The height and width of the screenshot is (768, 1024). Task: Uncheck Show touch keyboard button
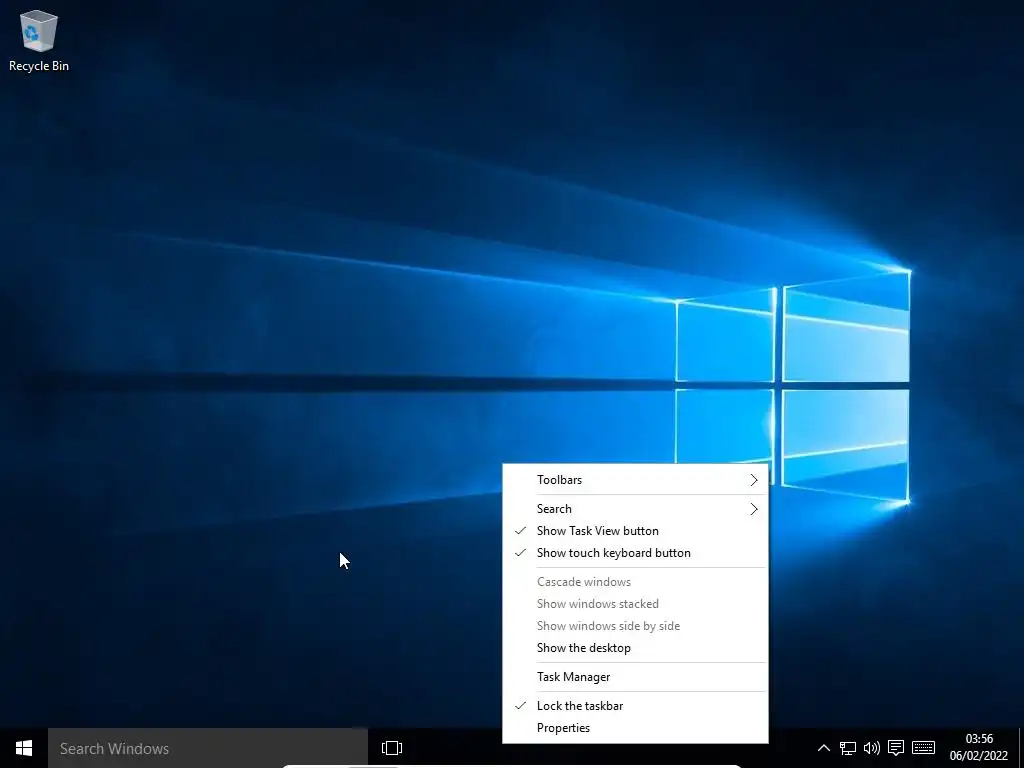pyautogui.click(x=635, y=553)
